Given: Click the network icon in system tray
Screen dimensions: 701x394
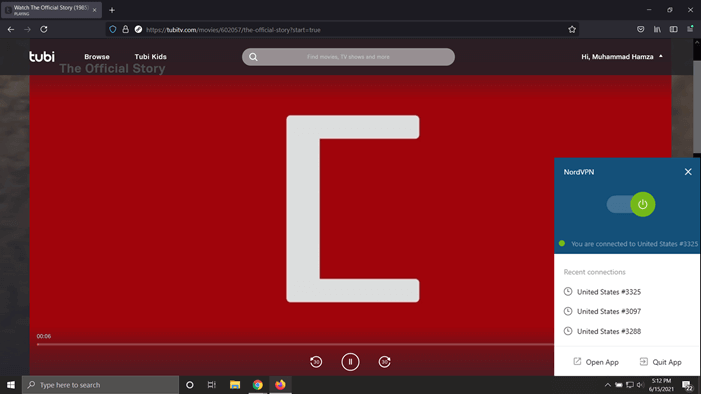Looking at the screenshot, I should click(x=629, y=385).
